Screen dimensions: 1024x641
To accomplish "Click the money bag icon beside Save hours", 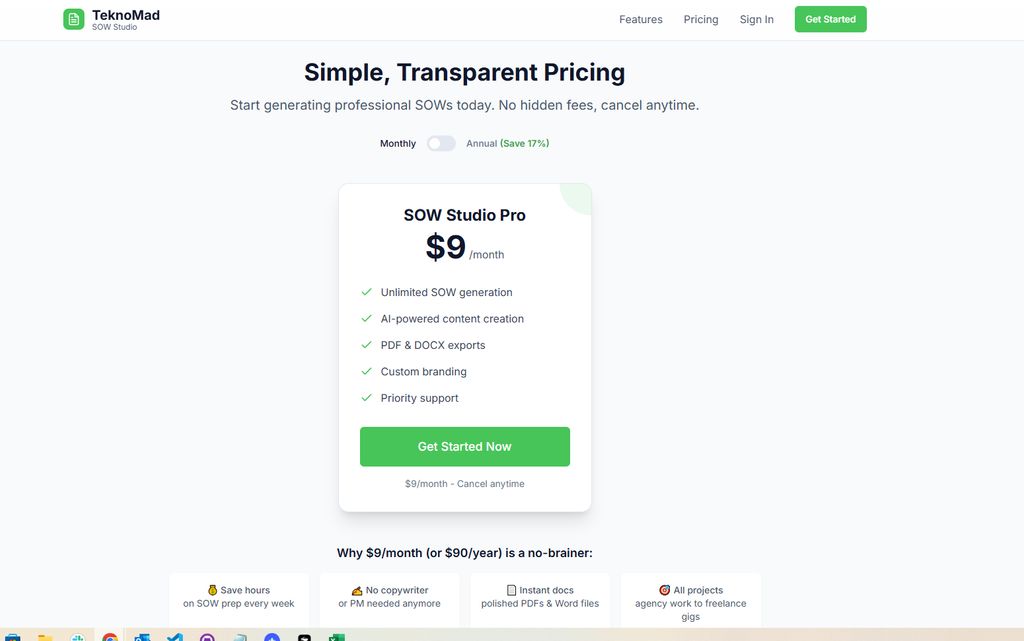I will tap(213, 590).
